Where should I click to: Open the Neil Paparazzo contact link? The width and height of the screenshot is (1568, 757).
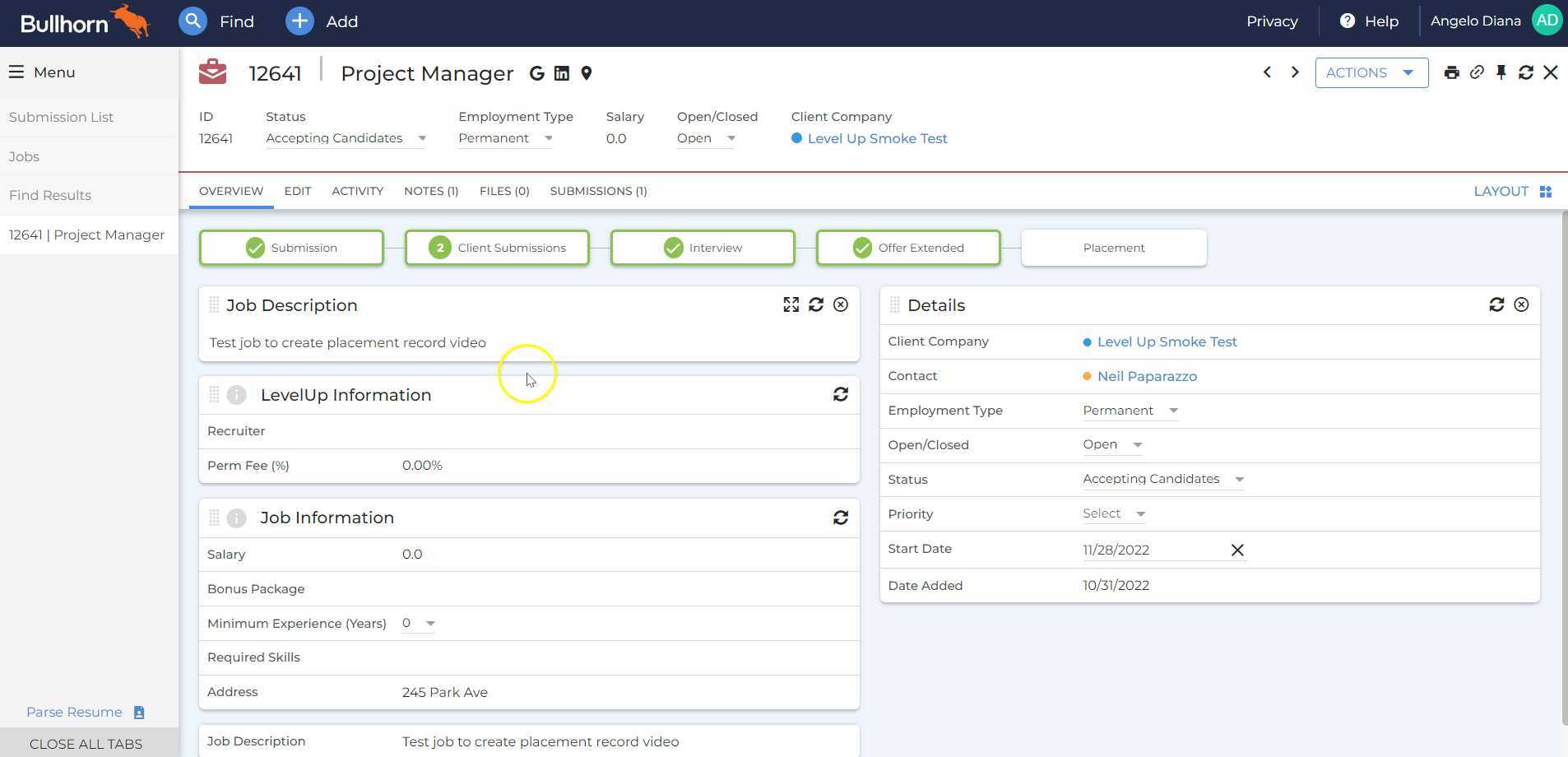coord(1146,376)
